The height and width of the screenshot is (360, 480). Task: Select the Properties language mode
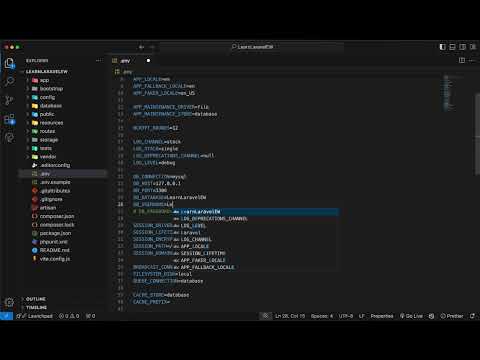pyautogui.click(x=382, y=316)
